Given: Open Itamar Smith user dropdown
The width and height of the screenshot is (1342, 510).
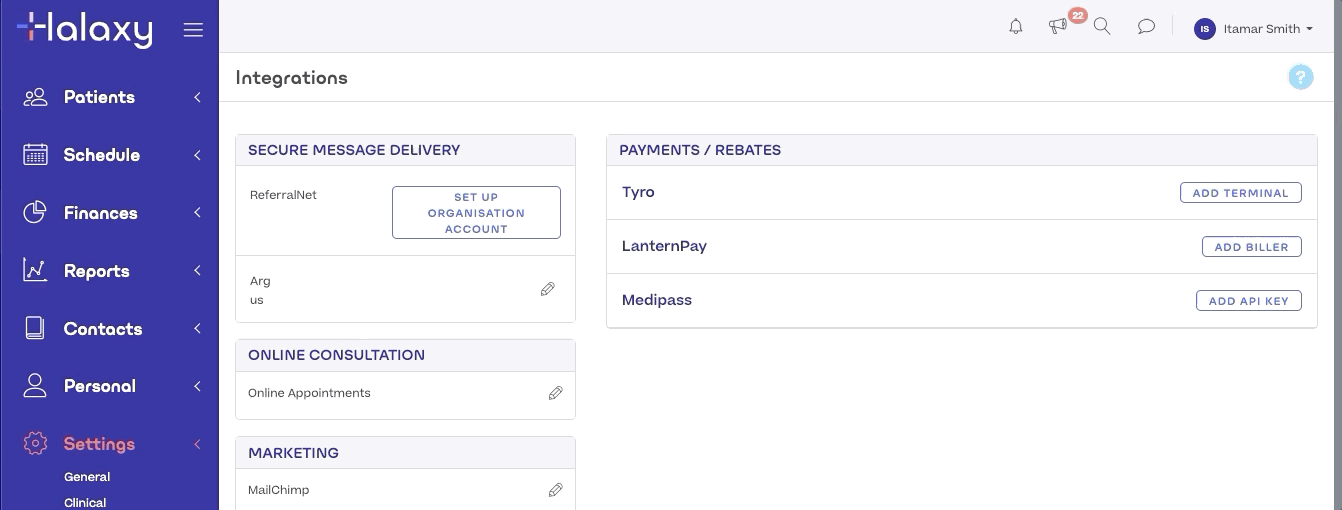Looking at the screenshot, I should tap(1253, 29).
